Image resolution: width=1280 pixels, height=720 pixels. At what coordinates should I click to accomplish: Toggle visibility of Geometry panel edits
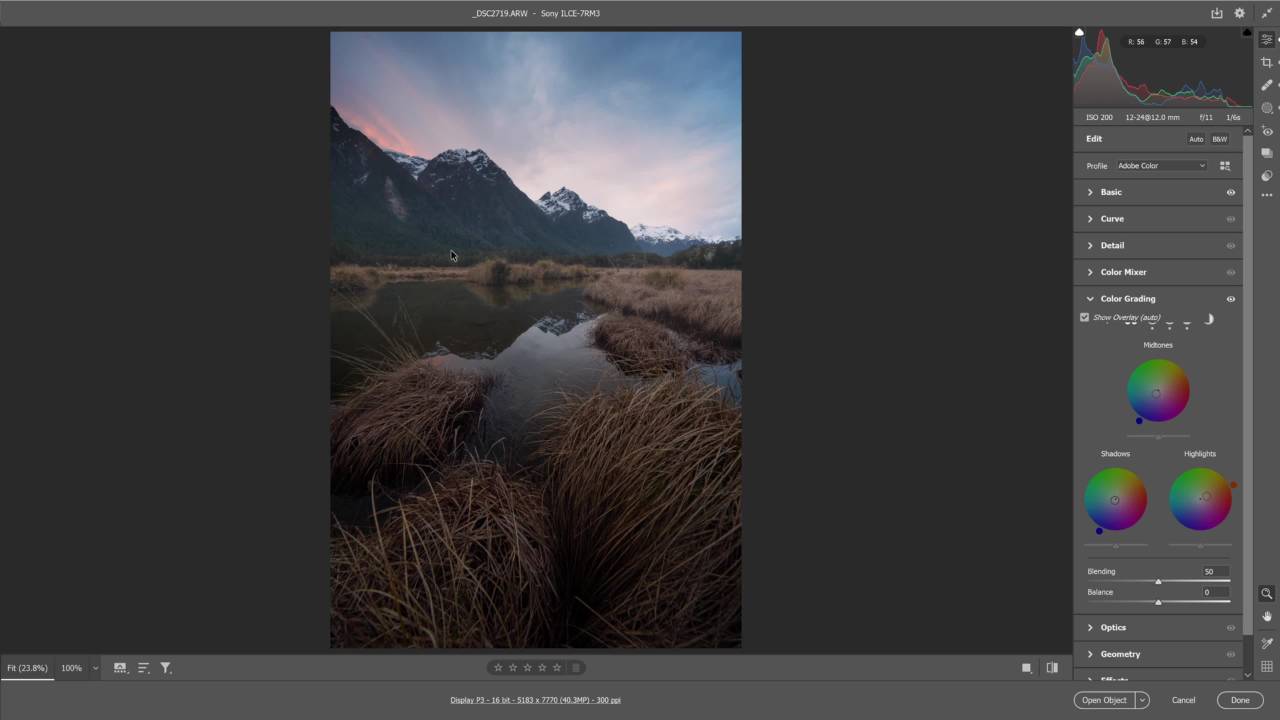pyautogui.click(x=1231, y=654)
